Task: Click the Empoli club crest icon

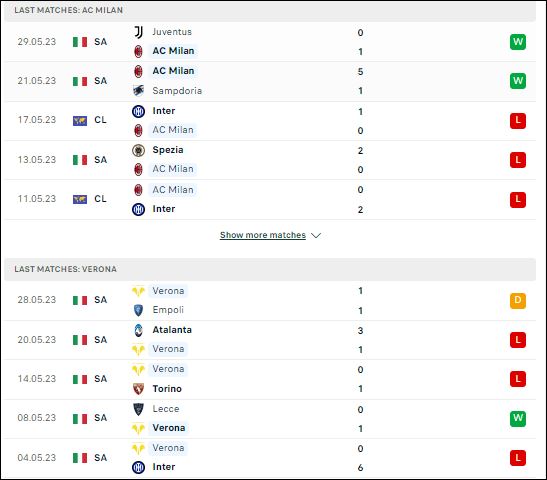Action: 138,310
